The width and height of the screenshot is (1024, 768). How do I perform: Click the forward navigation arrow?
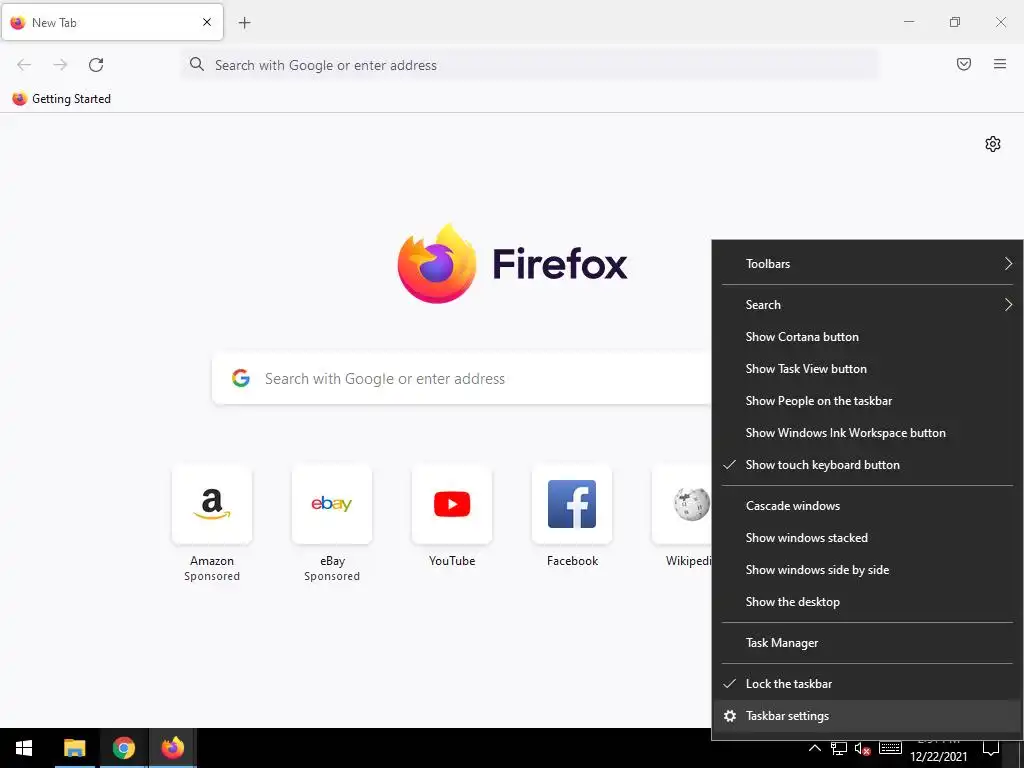point(60,65)
